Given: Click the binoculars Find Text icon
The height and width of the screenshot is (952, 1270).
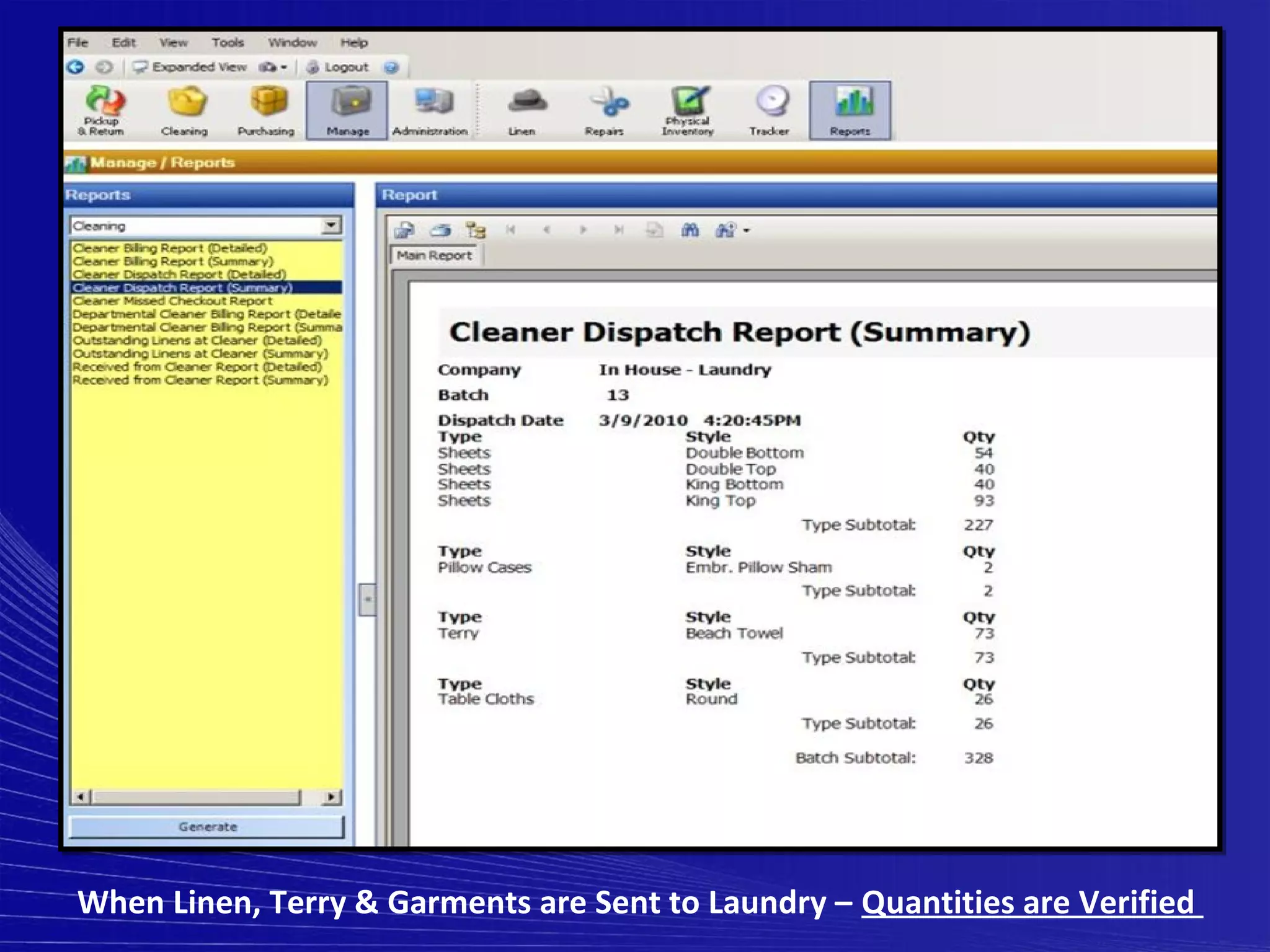Looking at the screenshot, I should click(690, 231).
